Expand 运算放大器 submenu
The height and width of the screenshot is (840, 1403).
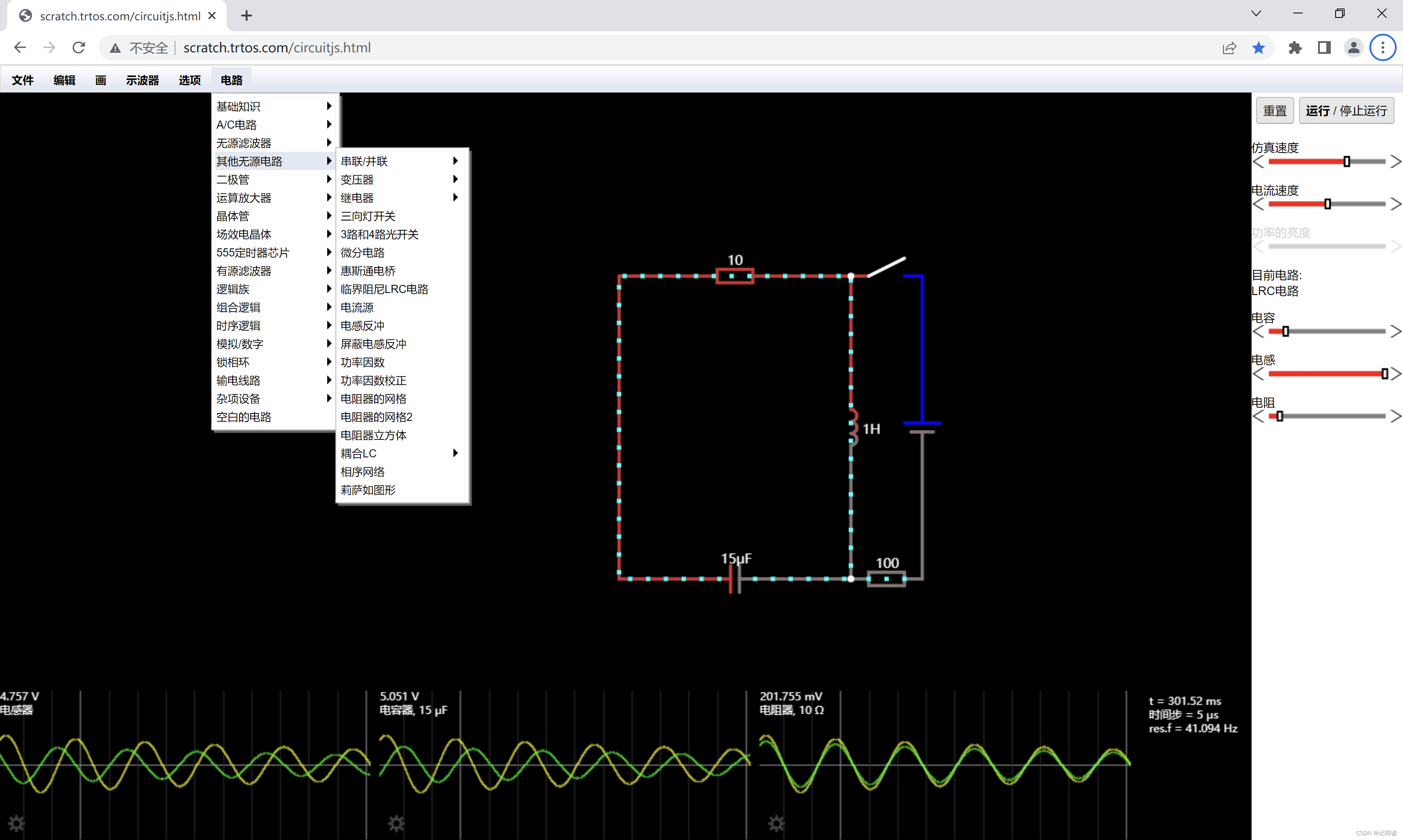[275, 198]
